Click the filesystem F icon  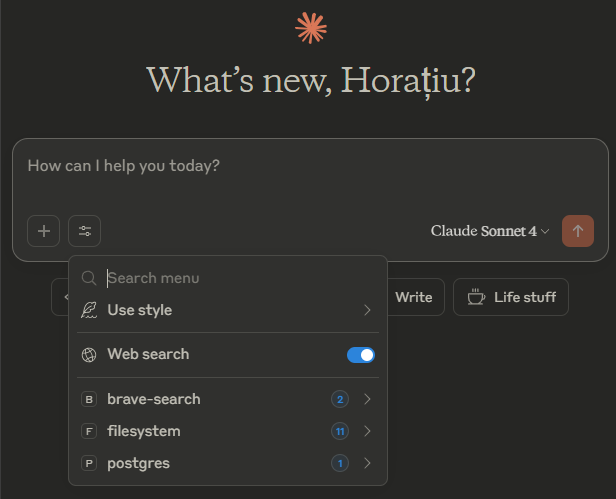[89, 431]
